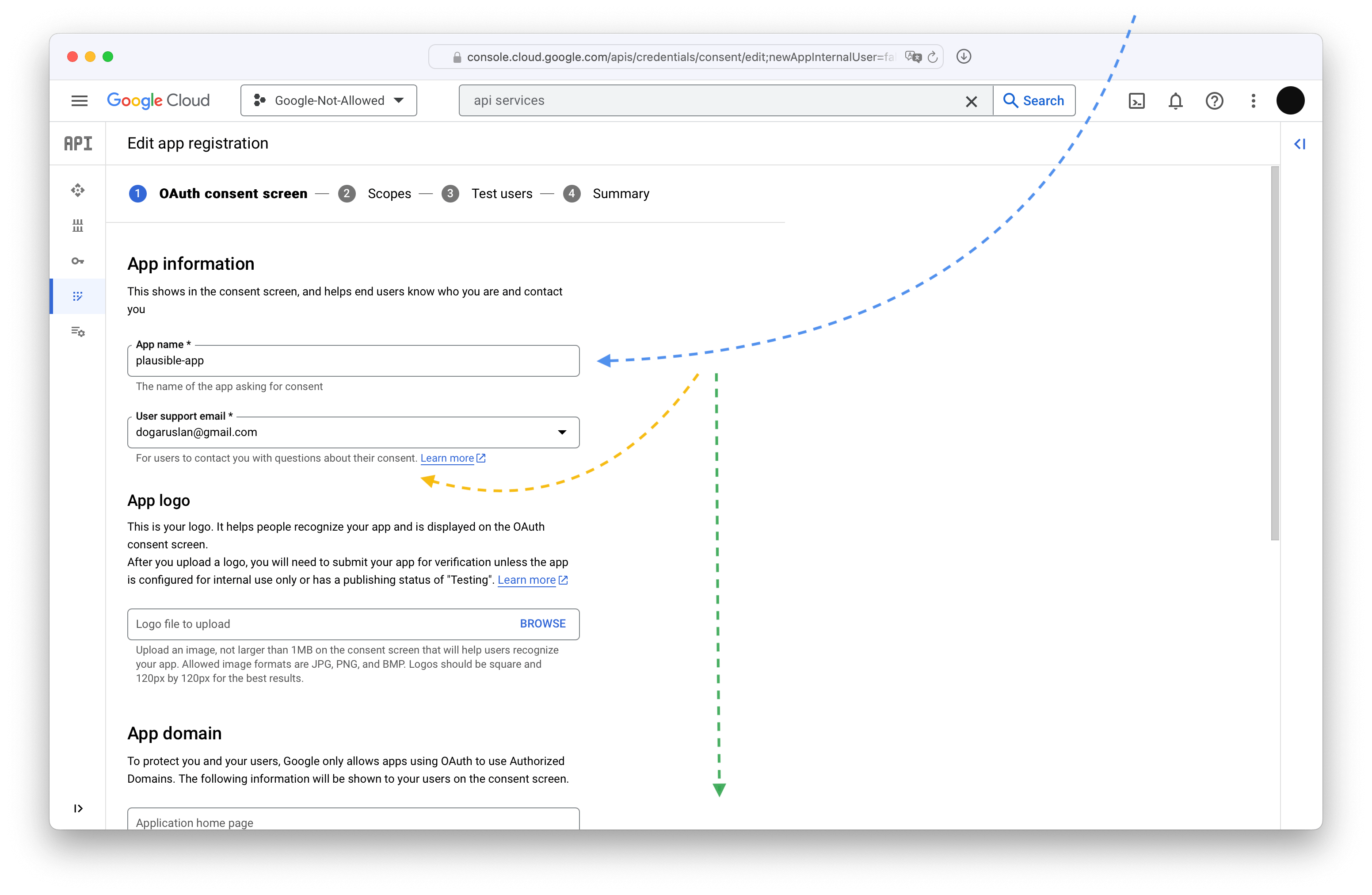Viewport: 1372px width, 895px height.
Task: Focus the App name text field
Action: pyautogui.click(x=353, y=361)
